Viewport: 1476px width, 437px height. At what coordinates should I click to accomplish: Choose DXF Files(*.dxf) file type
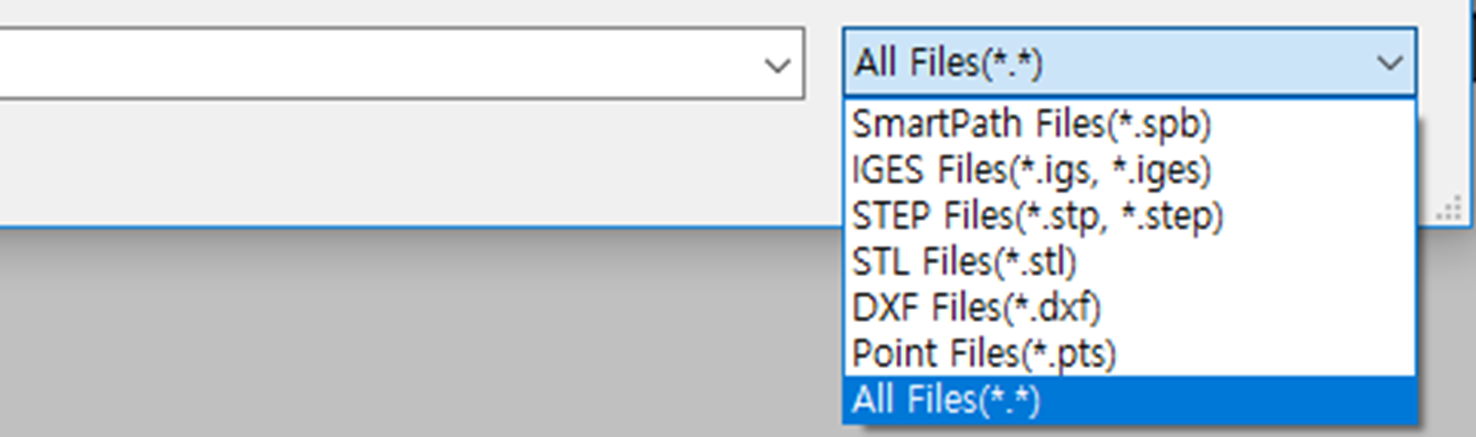coord(976,308)
